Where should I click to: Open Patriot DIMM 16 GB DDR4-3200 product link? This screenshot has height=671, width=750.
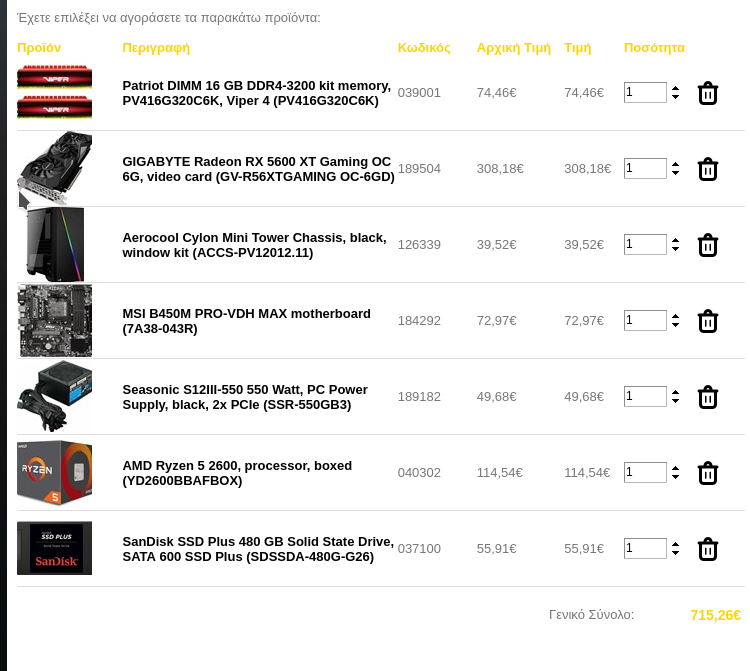(256, 93)
